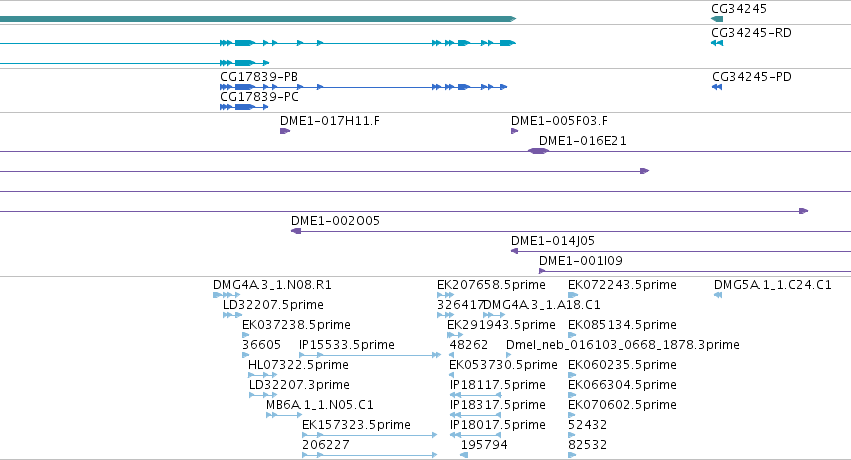This screenshot has width=851, height=460.
Task: Click the IP18117.5prime label
Action: (x=498, y=385)
